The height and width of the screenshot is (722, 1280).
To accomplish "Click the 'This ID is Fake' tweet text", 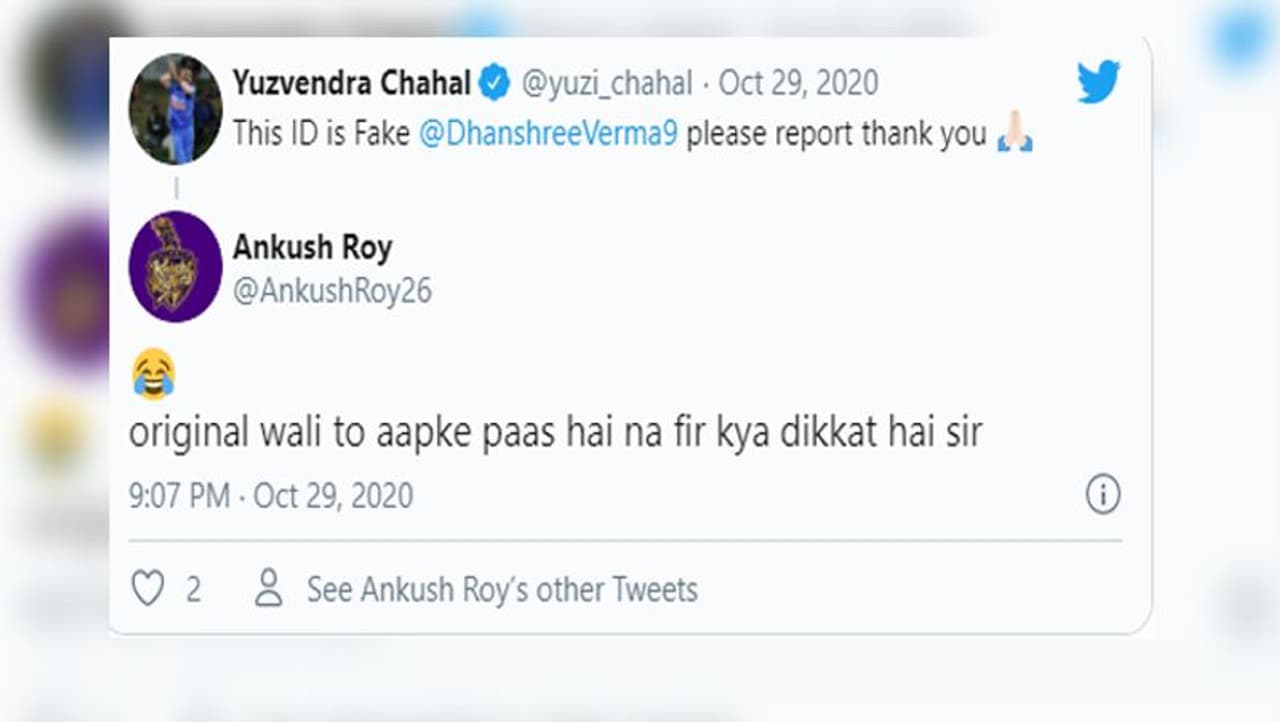I will [320, 134].
